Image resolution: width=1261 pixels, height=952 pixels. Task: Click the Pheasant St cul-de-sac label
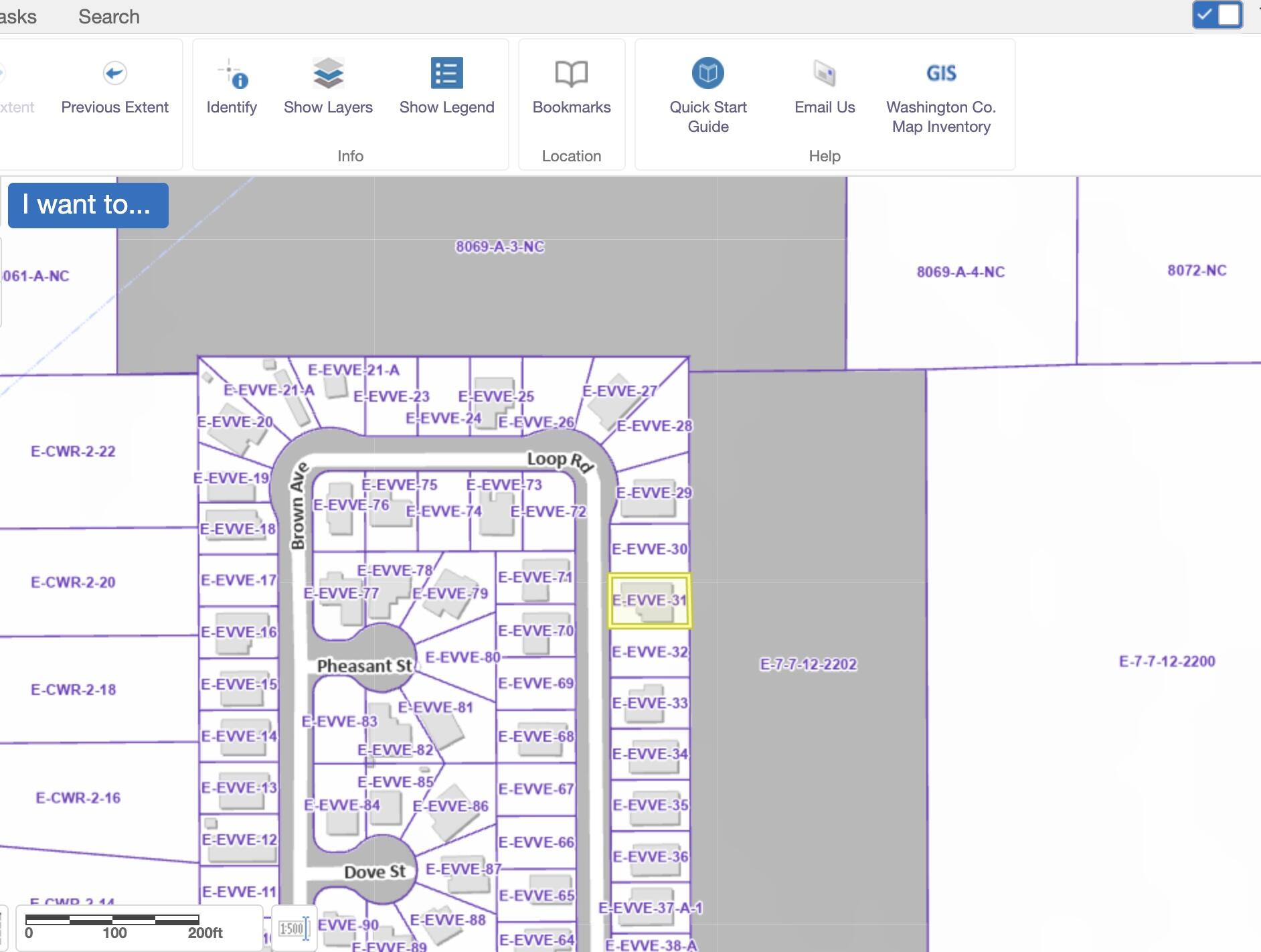[x=364, y=666]
